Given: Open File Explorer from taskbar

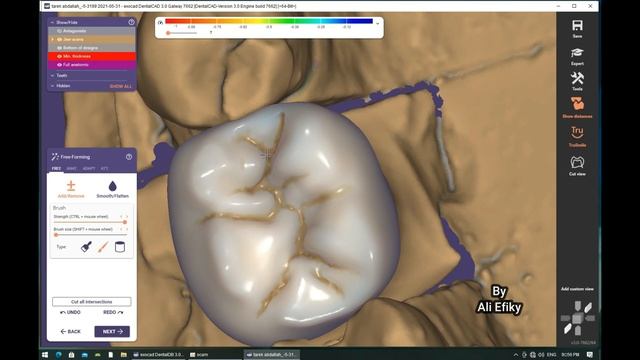Looking at the screenshot, I should 124,355.
